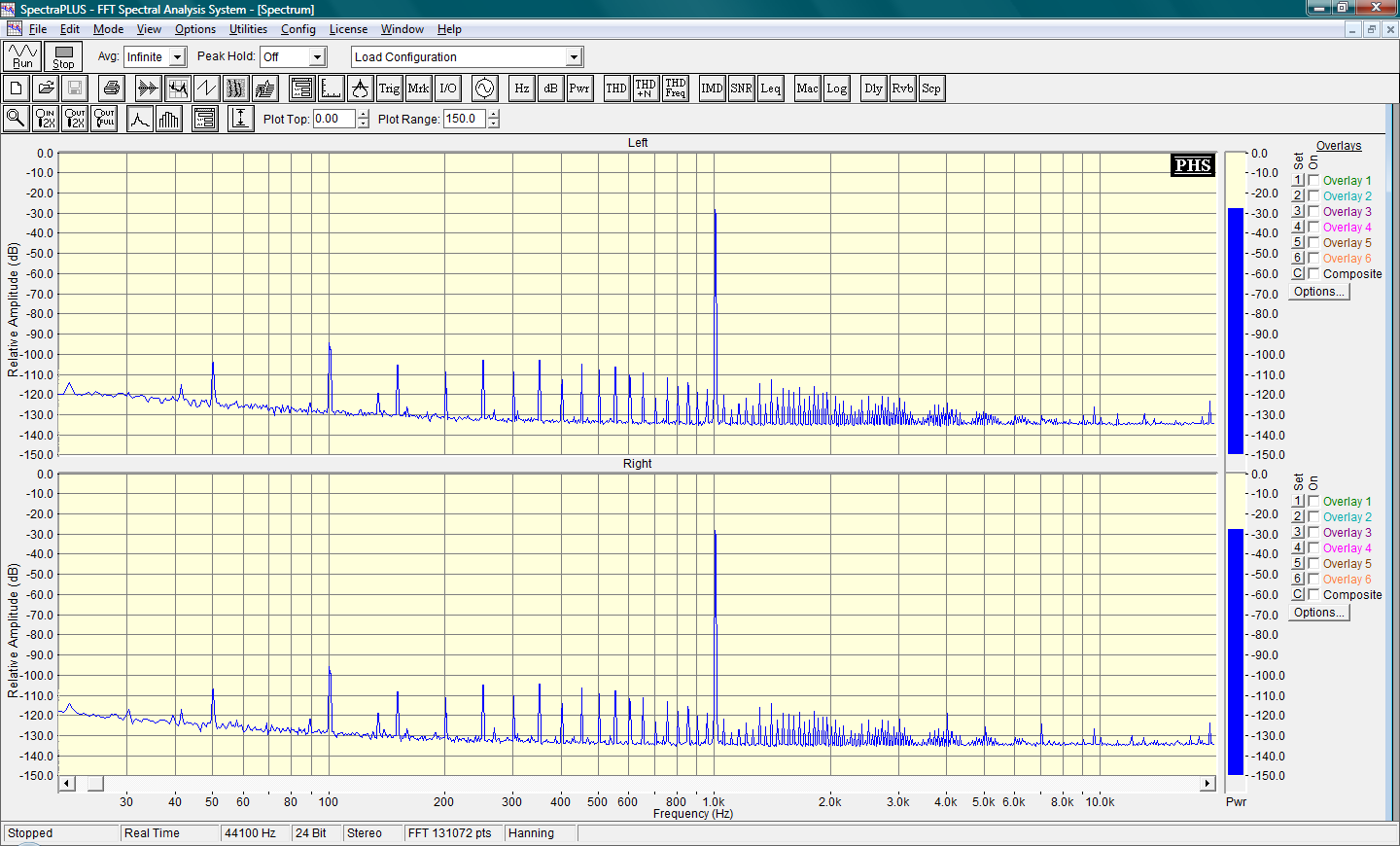1400x846 pixels.
Task: Open the Config menu
Action: pyautogui.click(x=297, y=29)
